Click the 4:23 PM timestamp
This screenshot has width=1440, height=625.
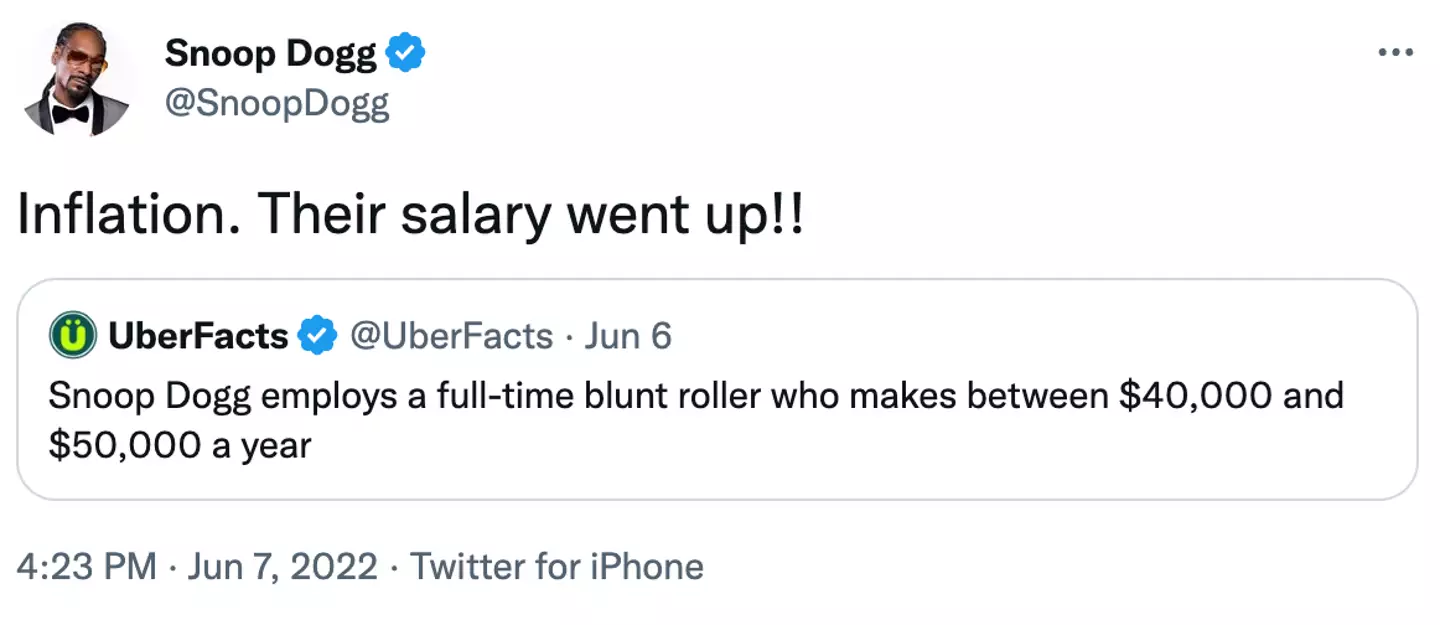coord(86,567)
